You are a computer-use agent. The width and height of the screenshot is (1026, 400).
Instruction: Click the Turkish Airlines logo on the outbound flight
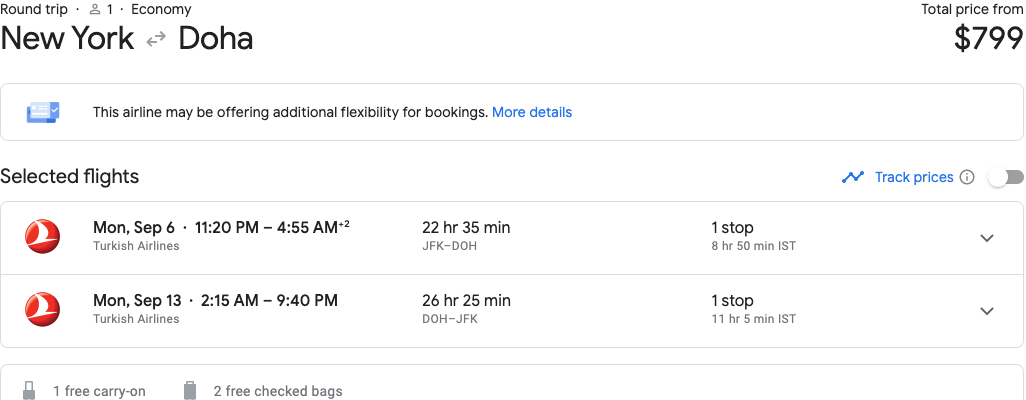pyautogui.click(x=42, y=237)
